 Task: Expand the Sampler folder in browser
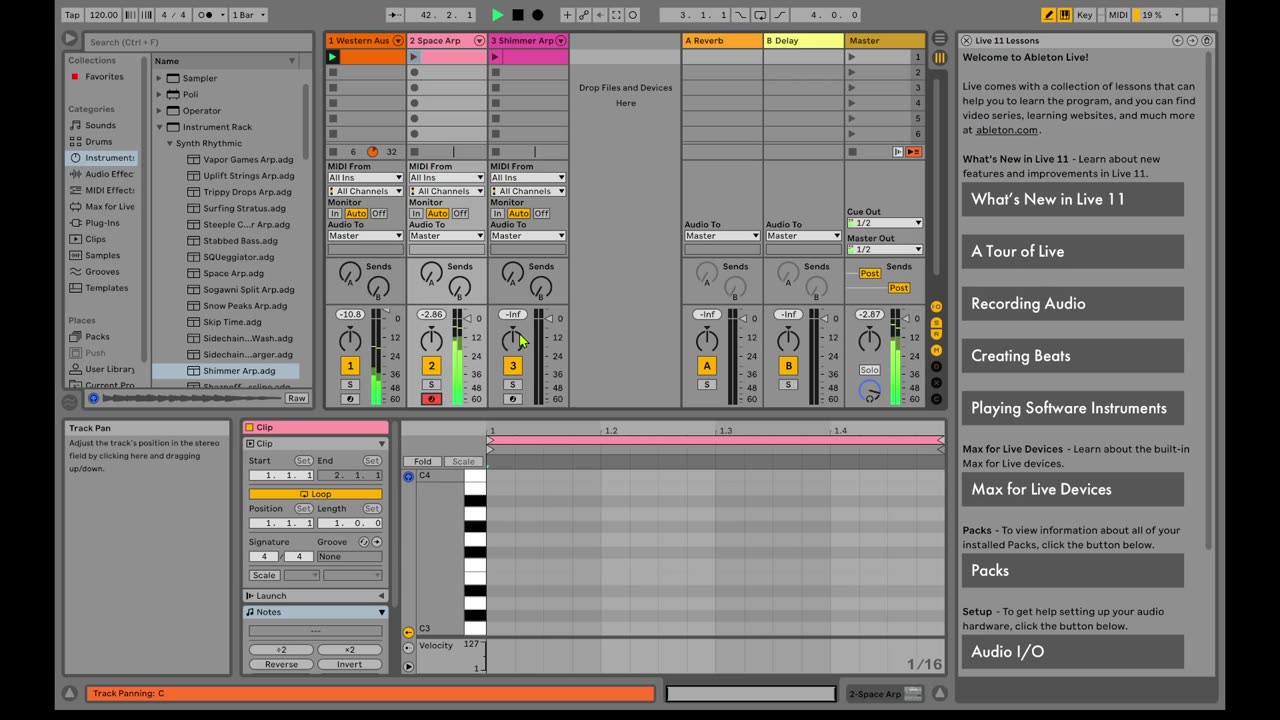point(159,78)
